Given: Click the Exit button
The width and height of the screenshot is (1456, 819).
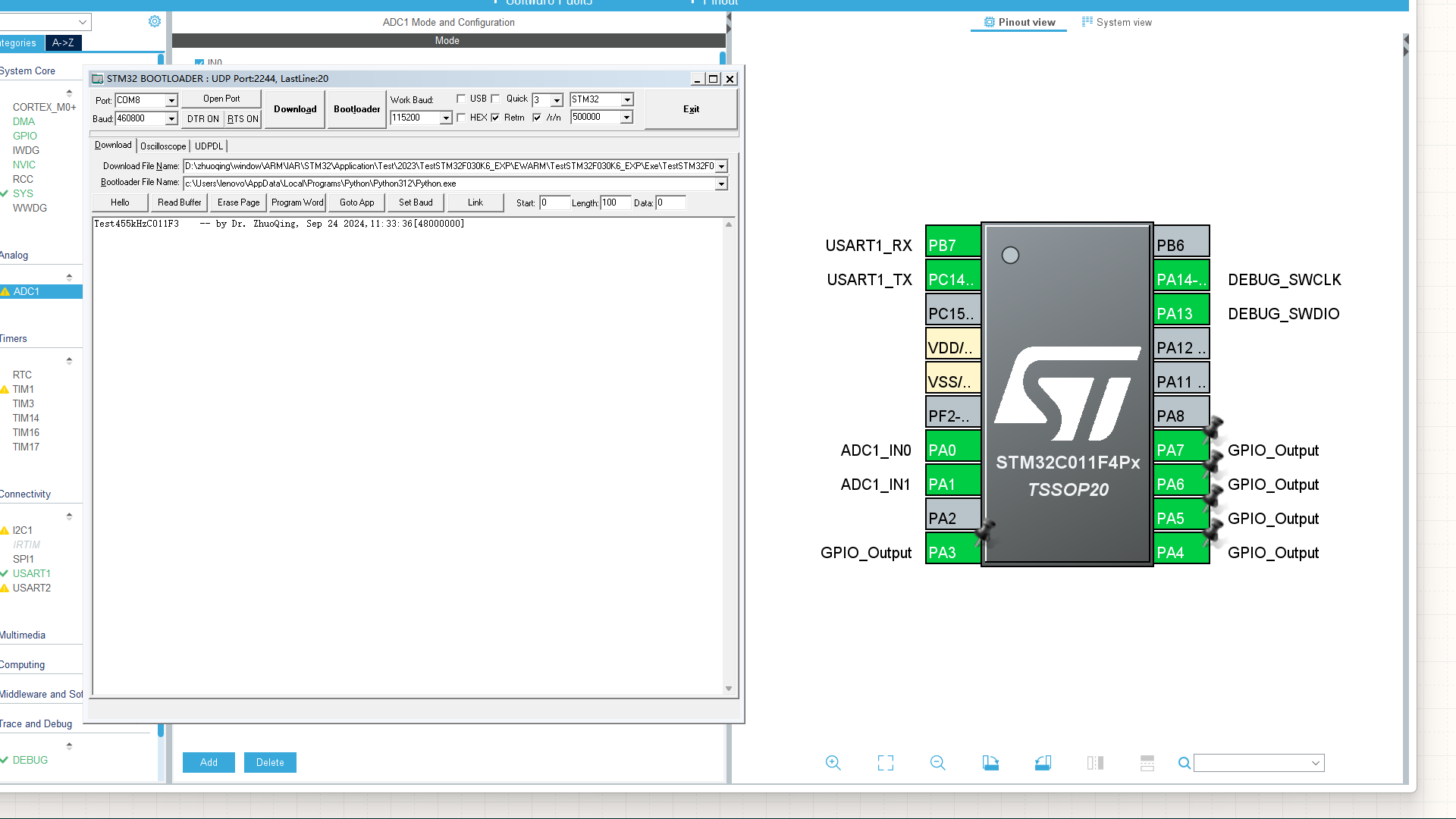Looking at the screenshot, I should [x=691, y=109].
